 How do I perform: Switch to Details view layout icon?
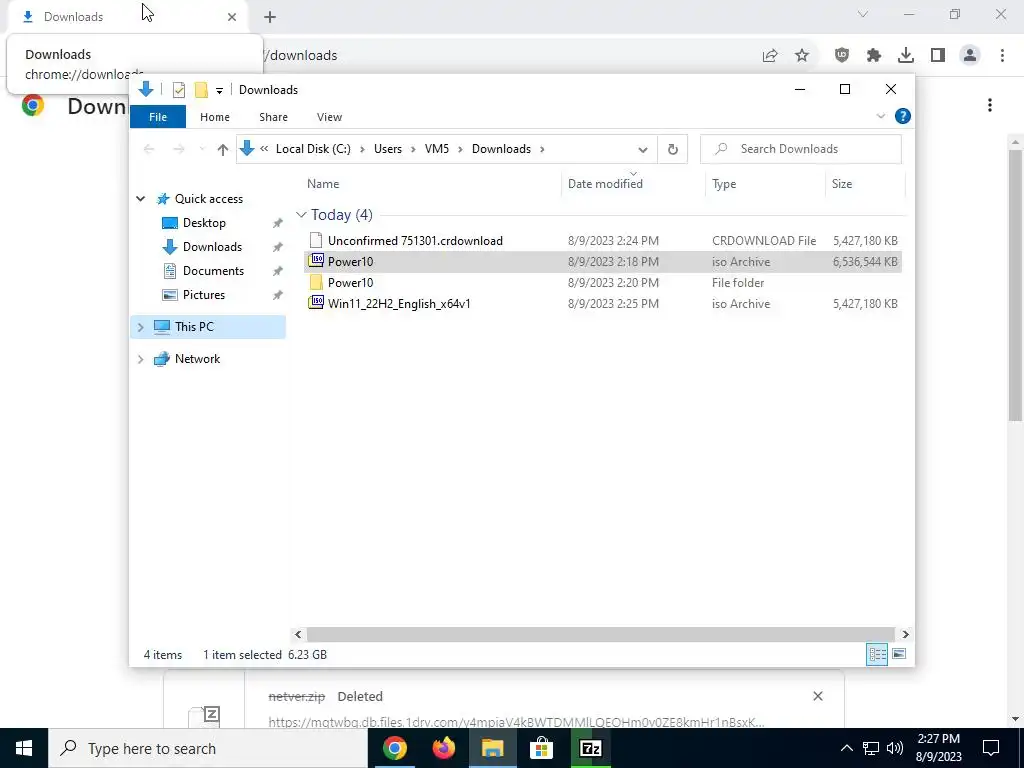click(x=876, y=654)
